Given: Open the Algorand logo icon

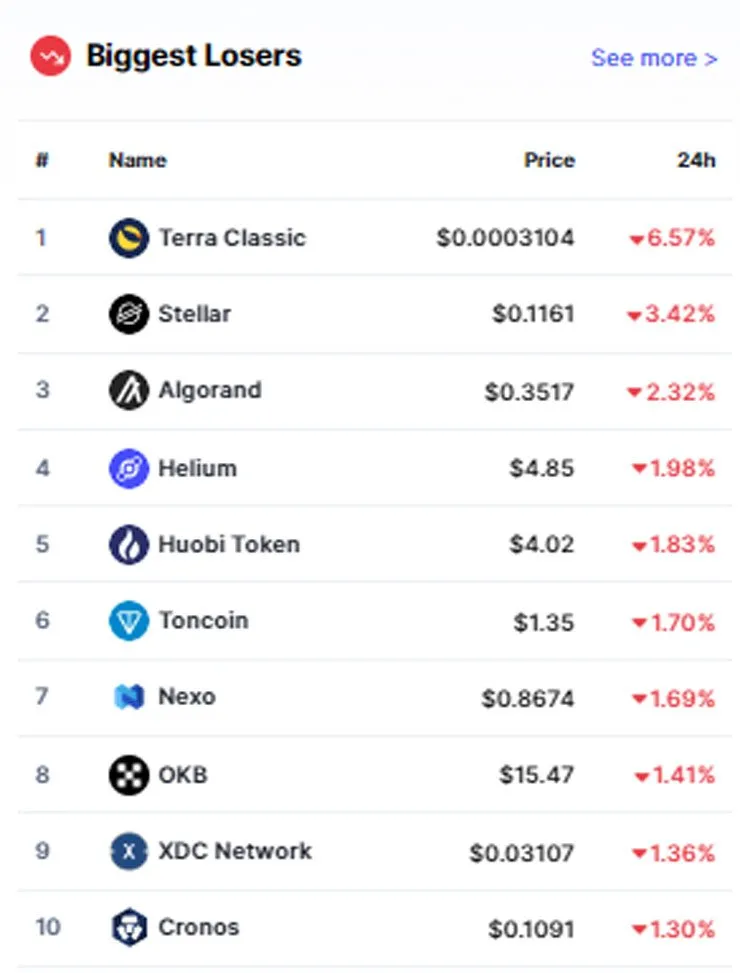Looking at the screenshot, I should 129,390.
